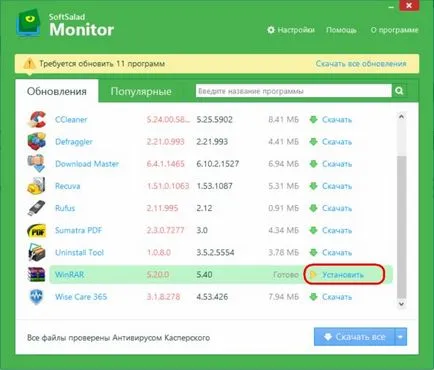Image resolution: width=434 pixels, height=370 pixels.
Task: Click the vertical scrollbar thumb
Action: click(401, 227)
